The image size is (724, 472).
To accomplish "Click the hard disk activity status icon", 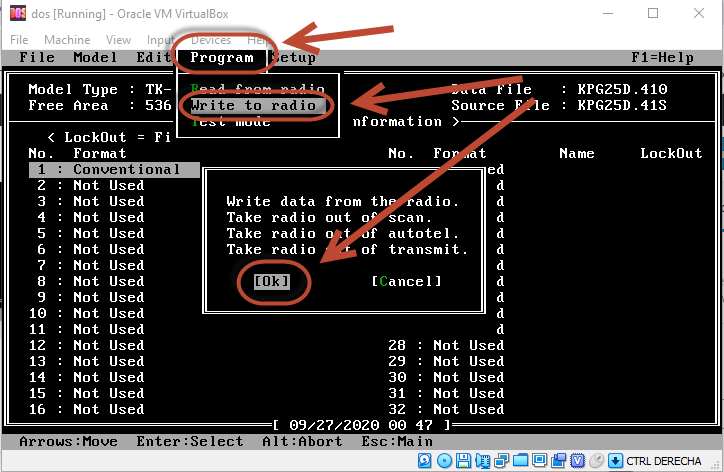I will click(426, 461).
